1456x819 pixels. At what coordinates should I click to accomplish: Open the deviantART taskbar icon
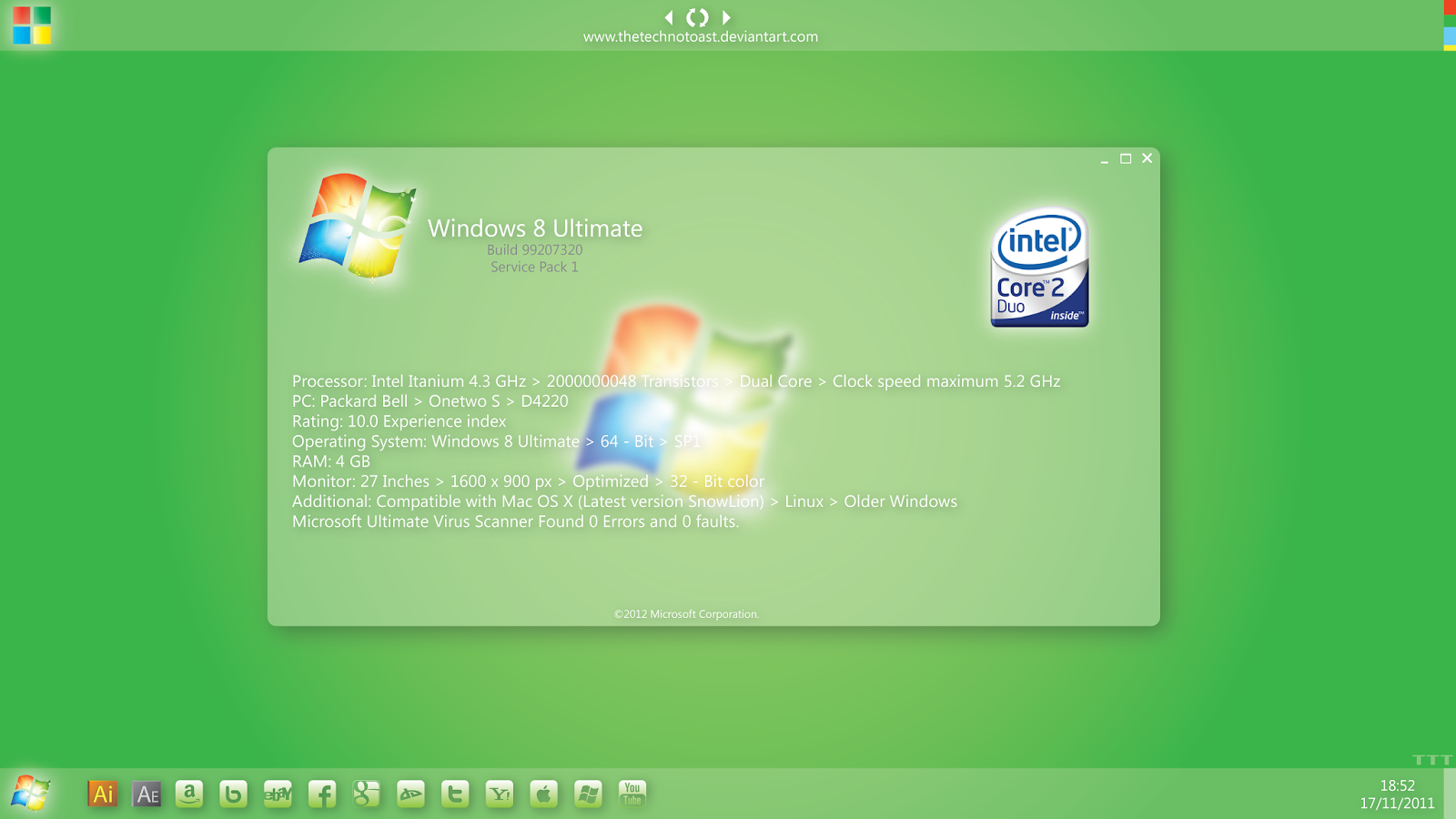(x=410, y=794)
